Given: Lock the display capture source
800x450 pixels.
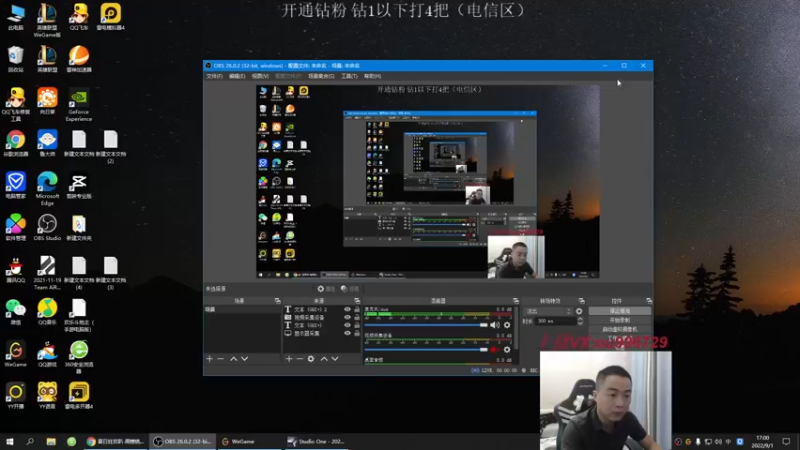Looking at the screenshot, I should click(x=357, y=333).
